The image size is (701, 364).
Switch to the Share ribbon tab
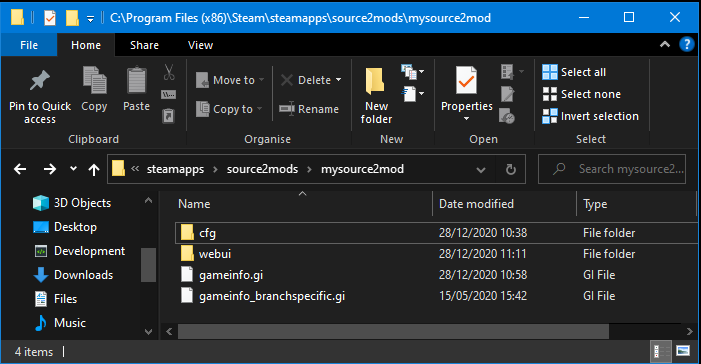click(144, 45)
